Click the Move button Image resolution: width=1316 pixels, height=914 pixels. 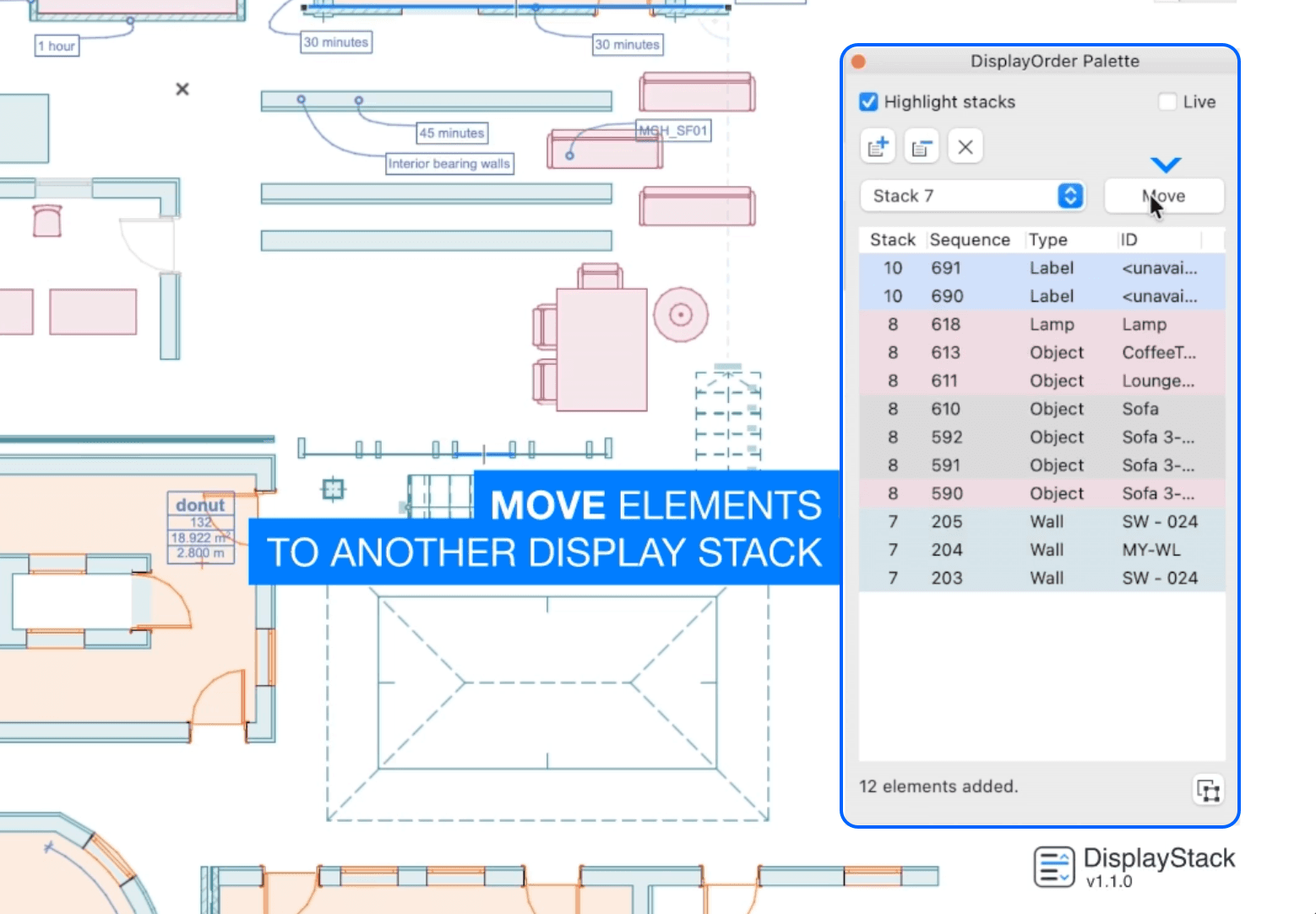pos(1164,196)
